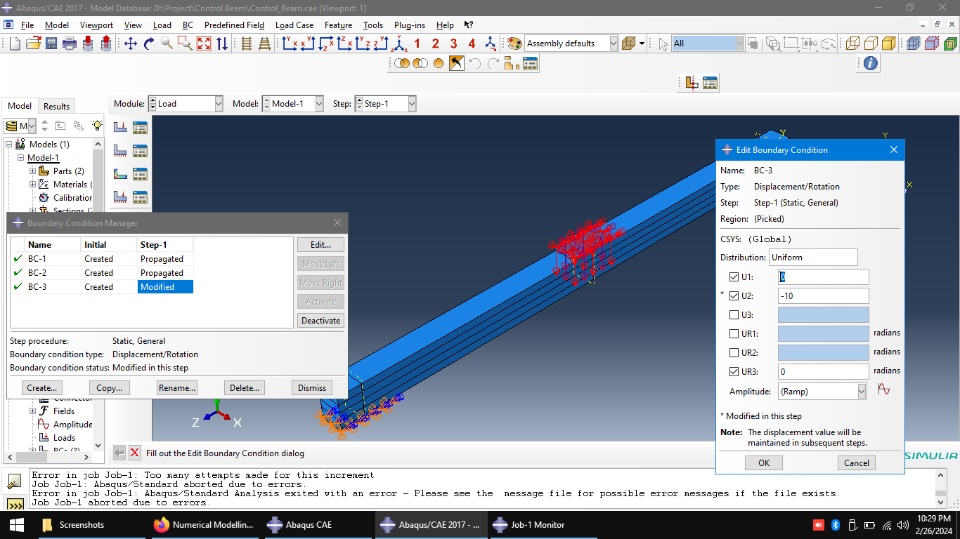Open the Plug-ins menu
Screen dimensions: 960x539
409,25
